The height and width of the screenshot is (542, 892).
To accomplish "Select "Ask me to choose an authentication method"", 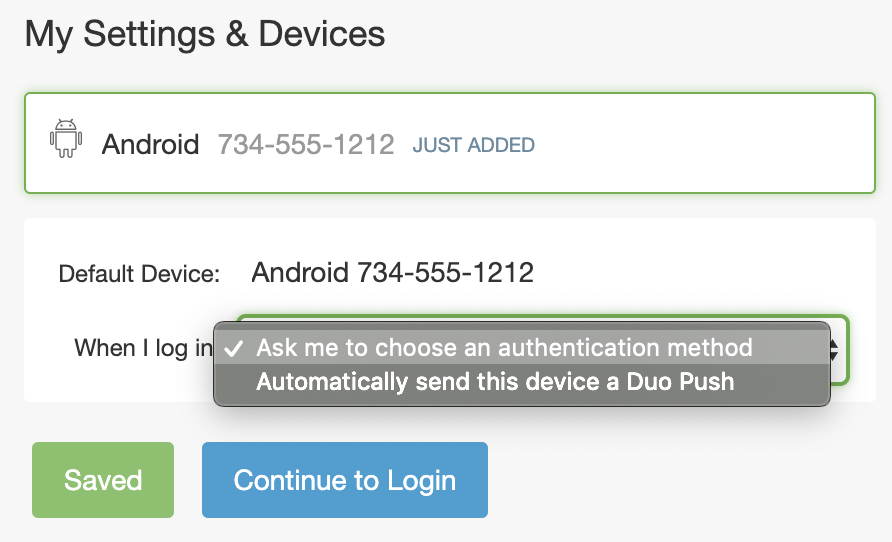I will pos(504,348).
